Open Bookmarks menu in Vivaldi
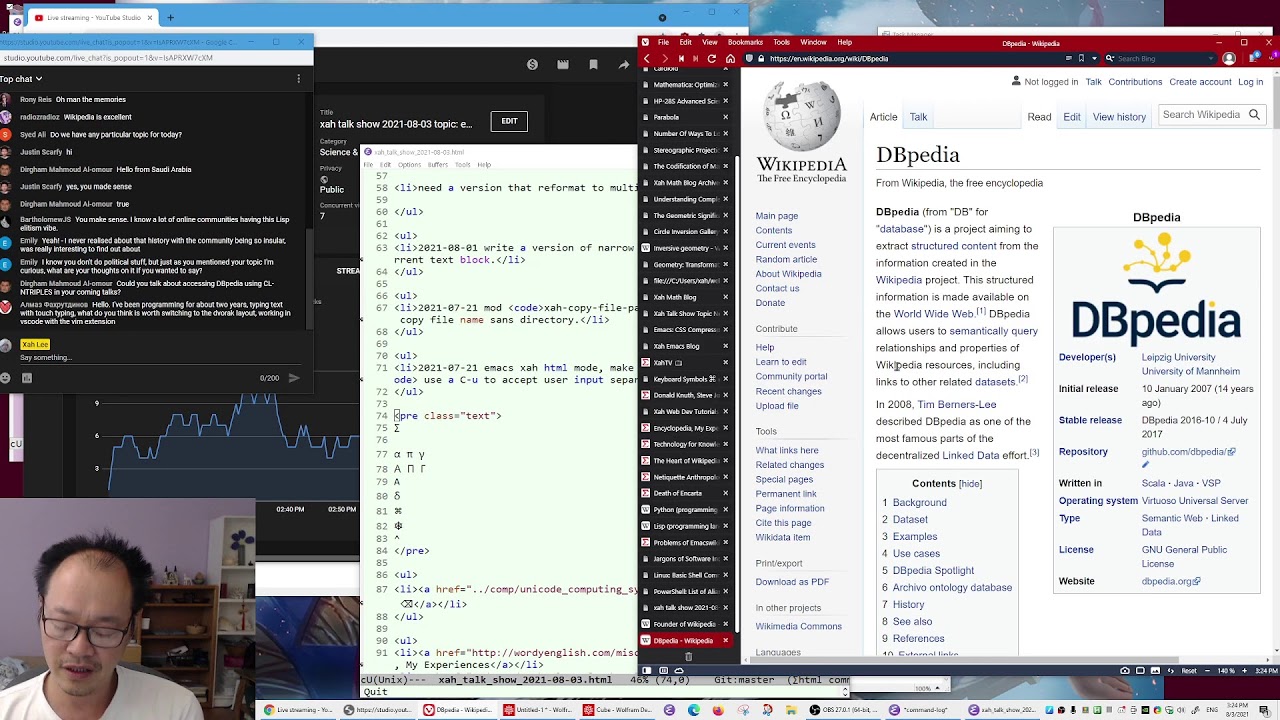 (x=745, y=42)
